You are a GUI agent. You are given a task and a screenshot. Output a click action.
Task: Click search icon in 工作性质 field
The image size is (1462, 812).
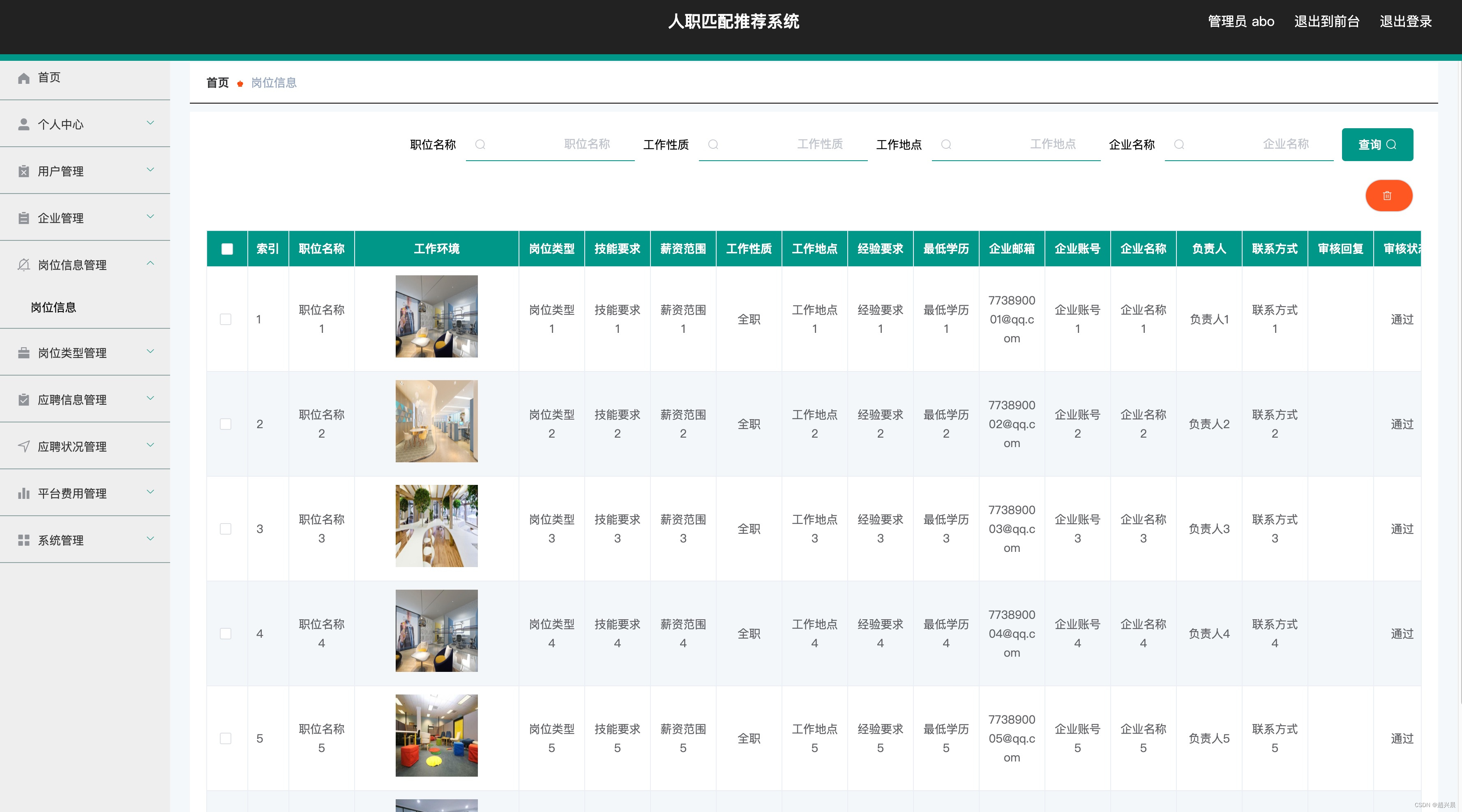coord(713,144)
